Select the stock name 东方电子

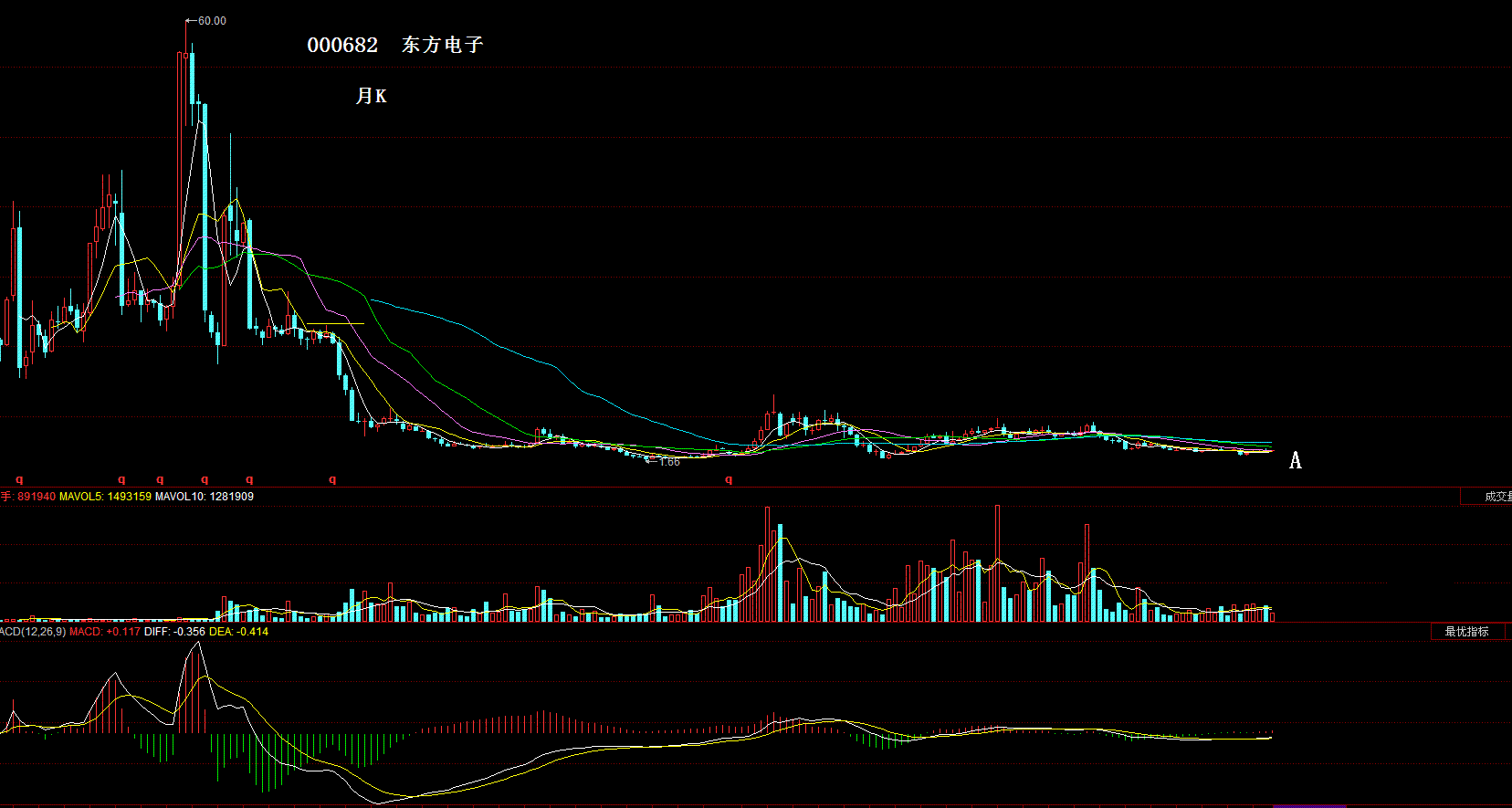click(x=443, y=45)
